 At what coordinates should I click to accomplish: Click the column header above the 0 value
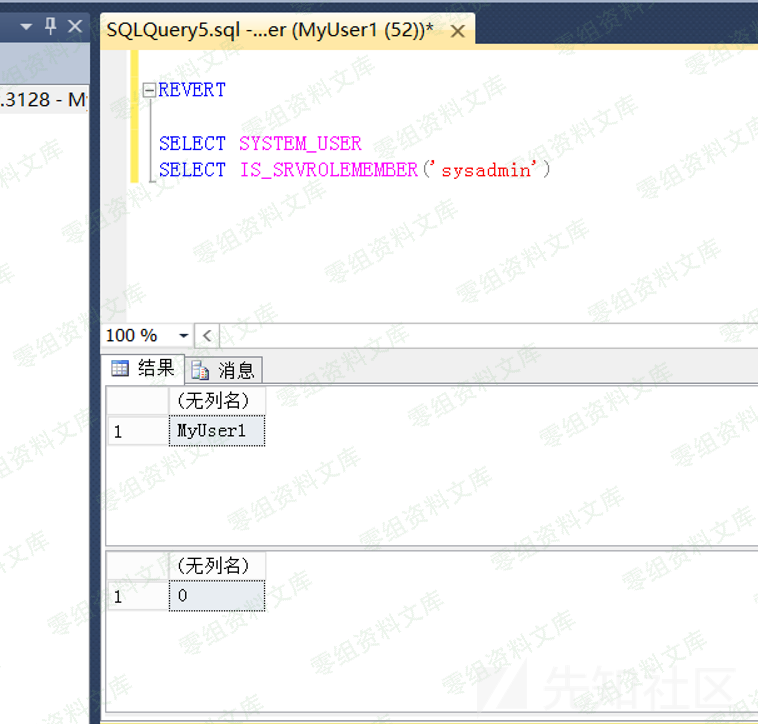(x=217, y=565)
